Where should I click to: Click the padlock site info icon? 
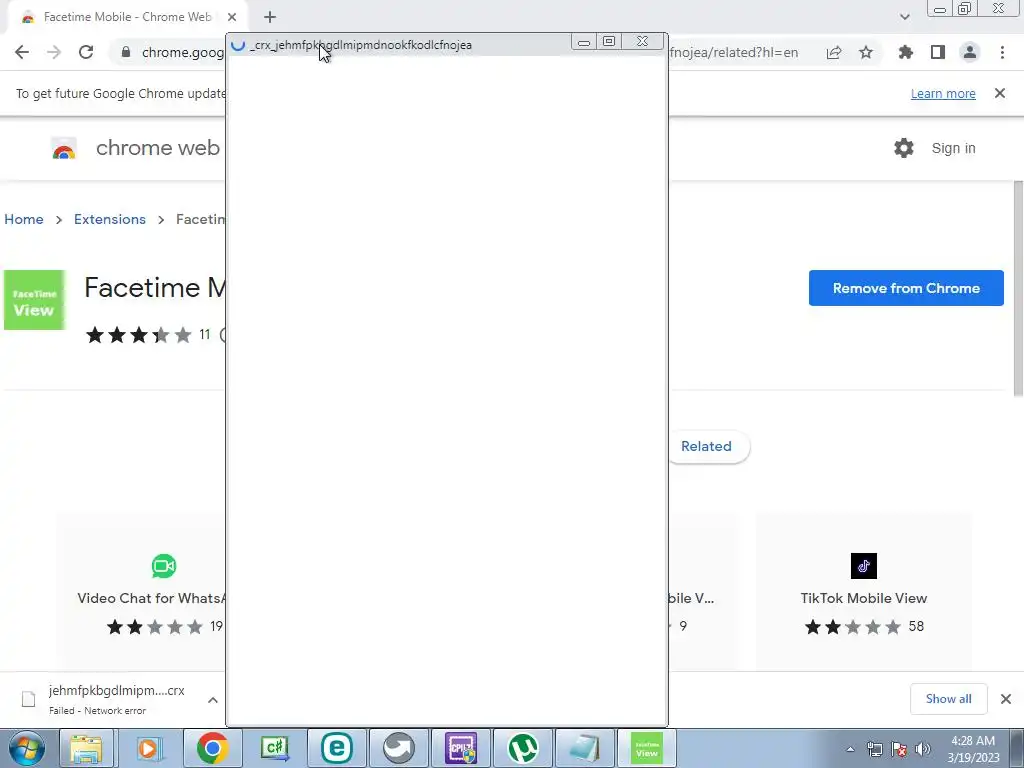(x=126, y=52)
